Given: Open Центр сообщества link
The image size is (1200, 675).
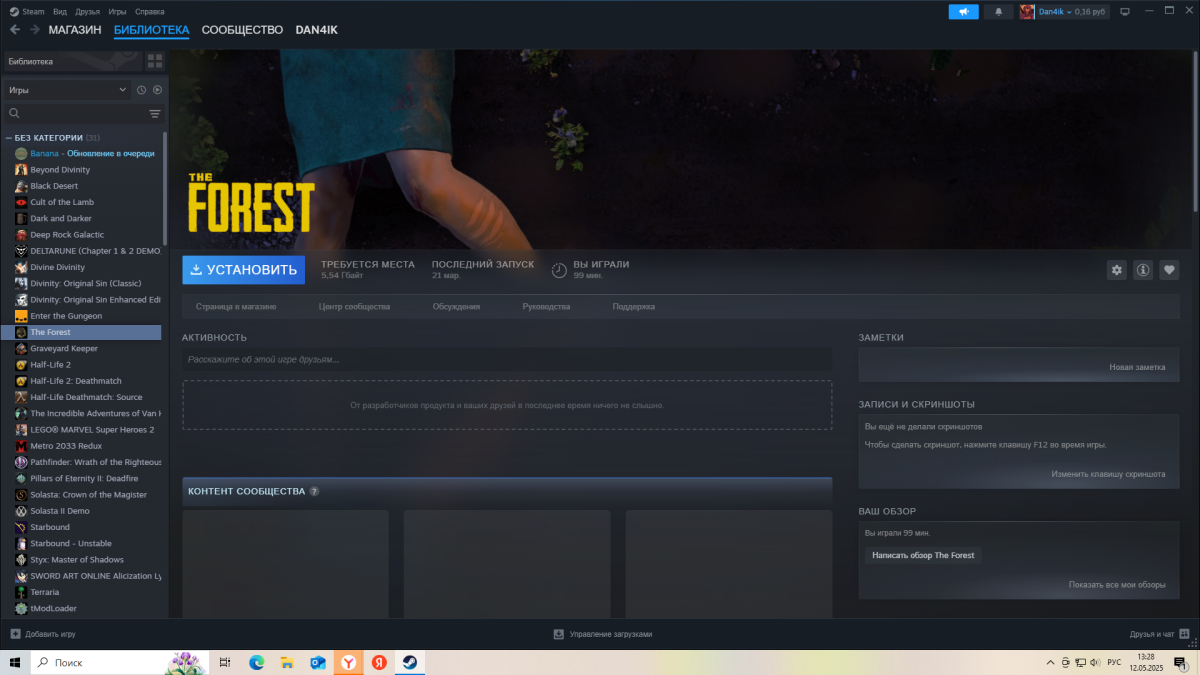Looking at the screenshot, I should [354, 307].
